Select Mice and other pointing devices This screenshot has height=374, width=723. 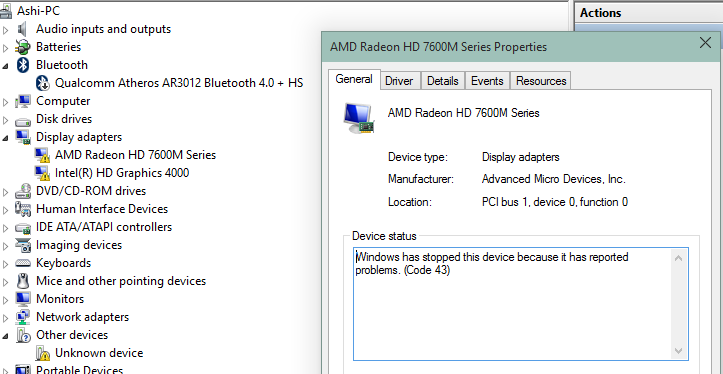tap(121, 281)
